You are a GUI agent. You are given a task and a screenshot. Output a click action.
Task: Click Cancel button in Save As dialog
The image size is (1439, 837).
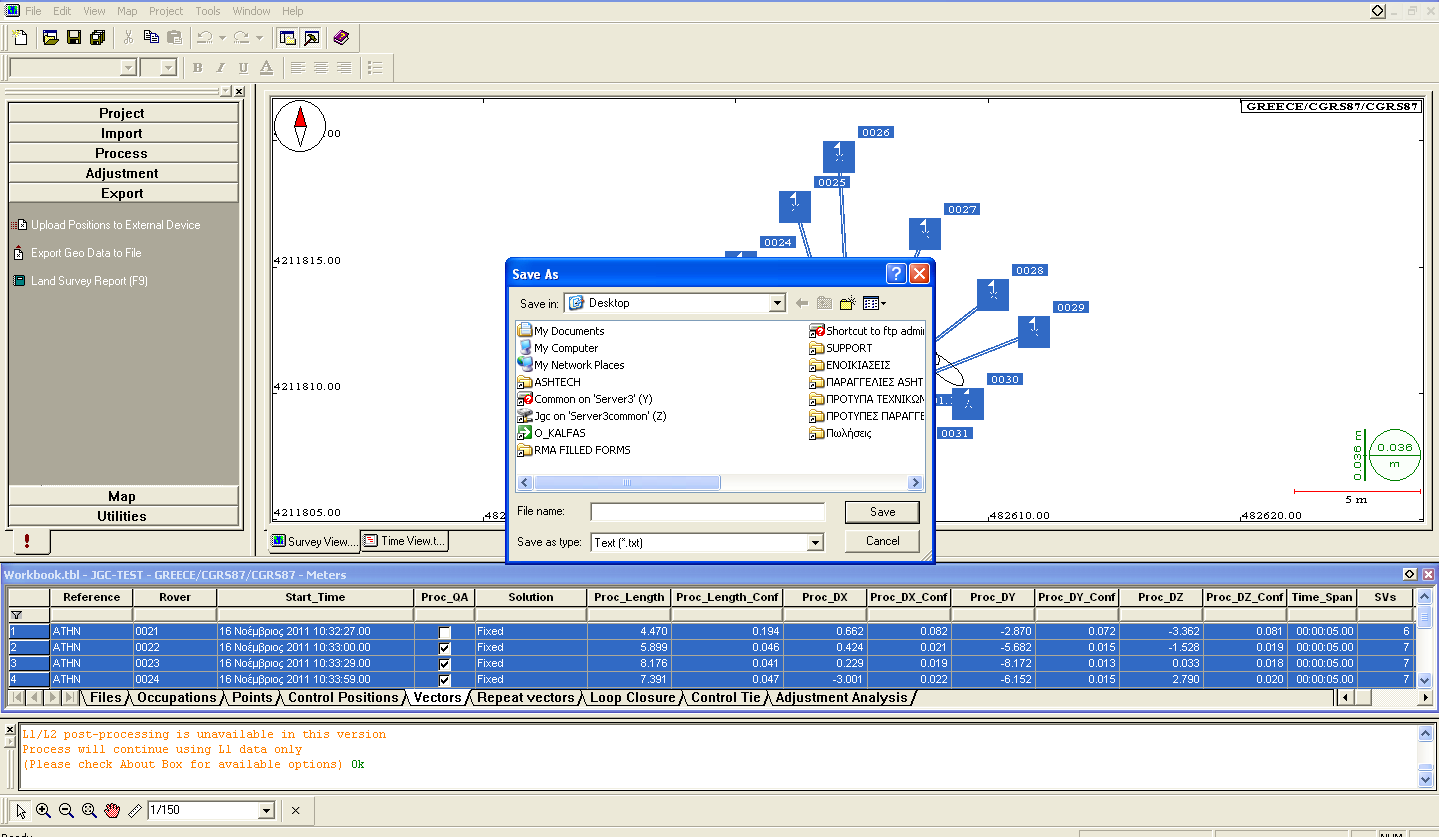(882, 541)
